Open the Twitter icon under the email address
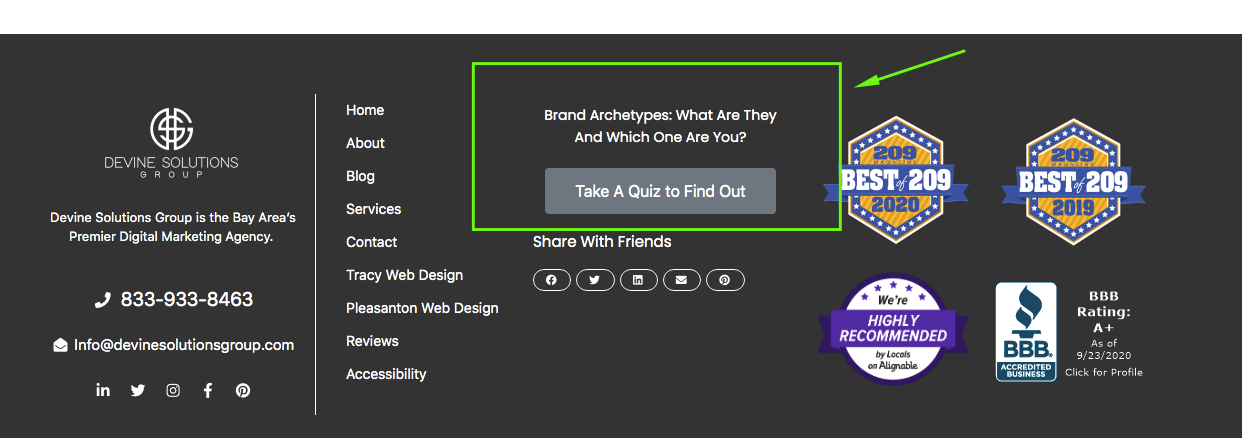The width and height of the screenshot is (1242, 438). (x=138, y=390)
